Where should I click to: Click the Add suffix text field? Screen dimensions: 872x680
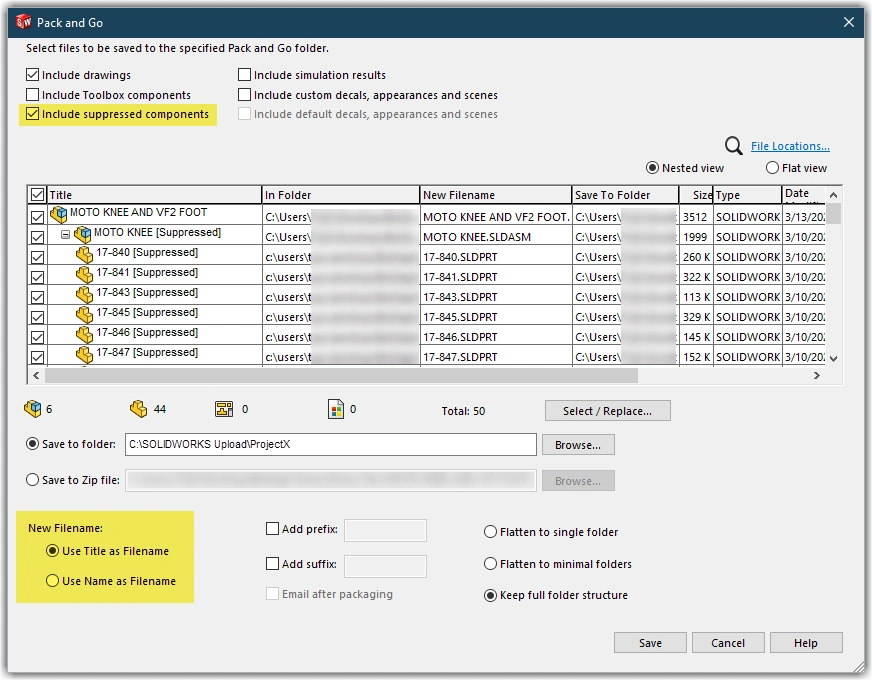[385, 566]
